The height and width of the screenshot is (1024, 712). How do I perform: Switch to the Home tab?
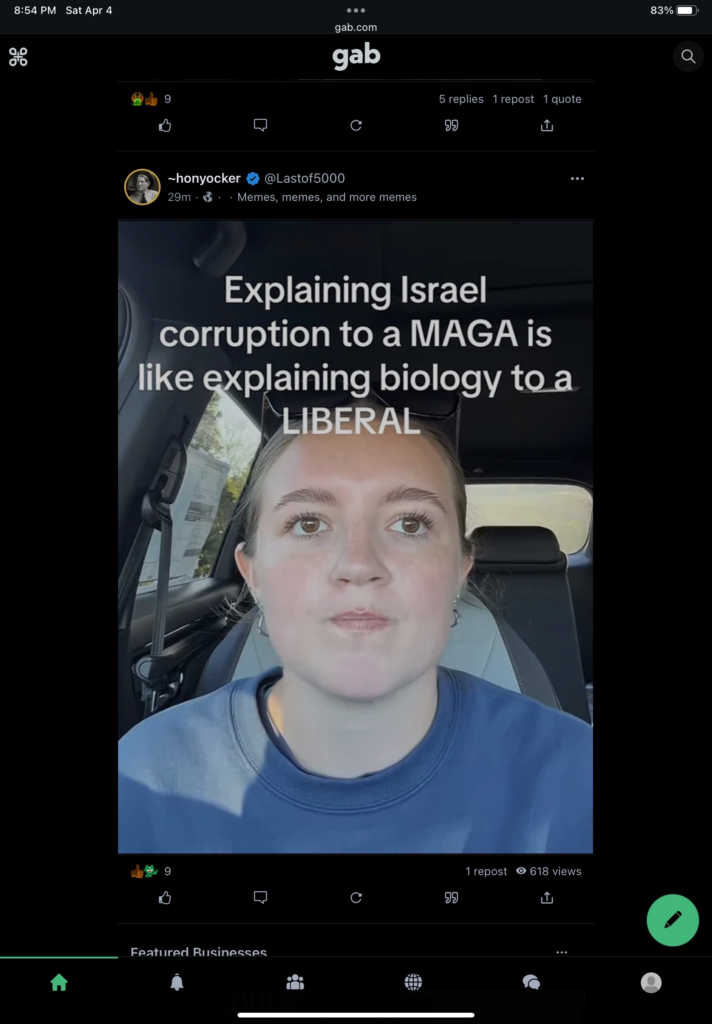pos(59,982)
